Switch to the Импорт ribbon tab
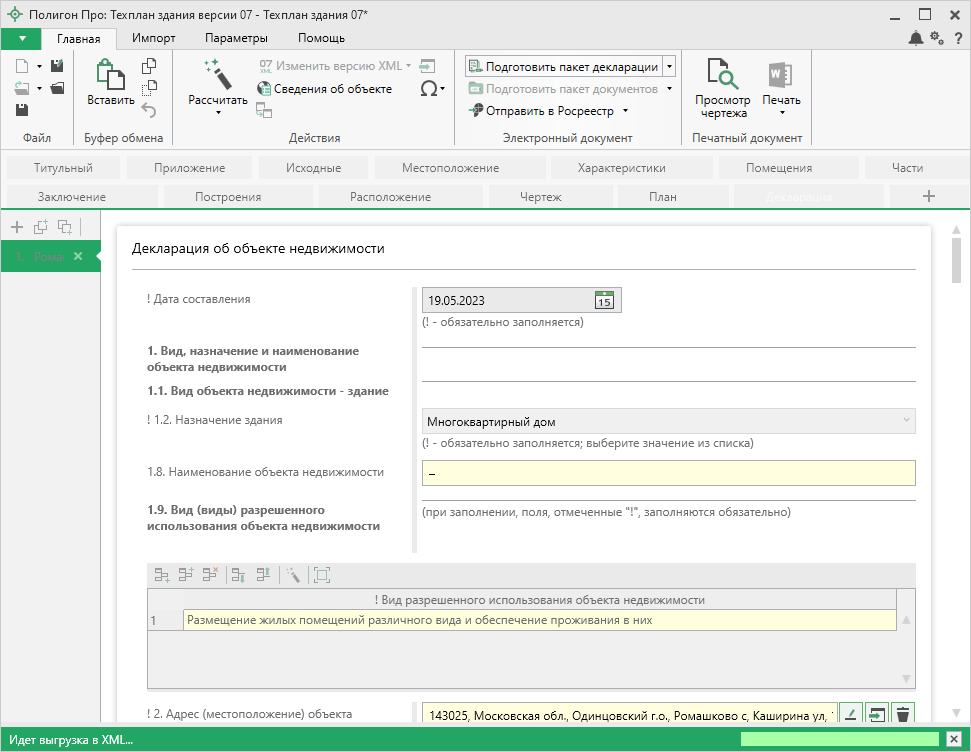Viewport: 971px width, 752px height. click(x=153, y=38)
